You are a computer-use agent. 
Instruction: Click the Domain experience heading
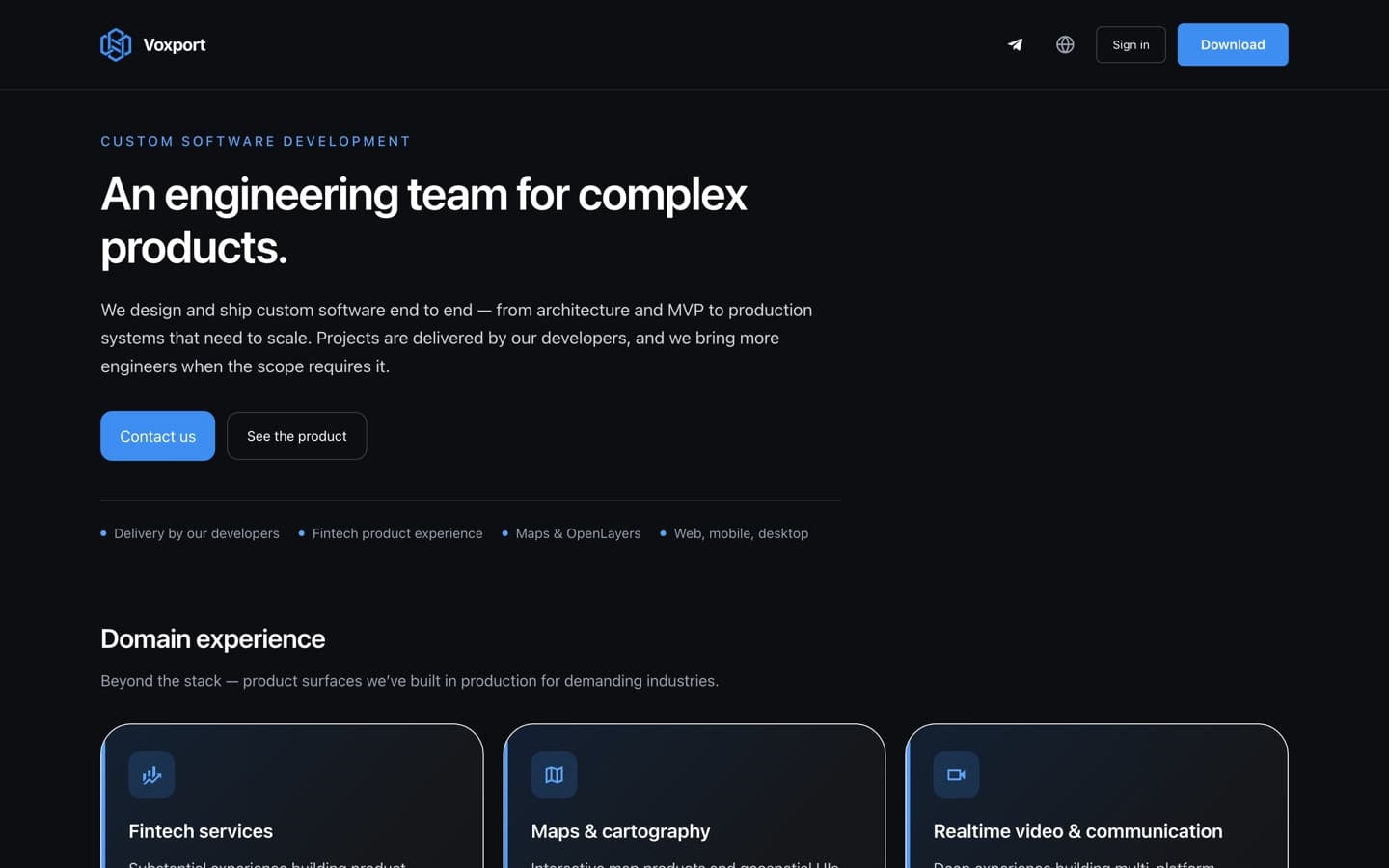212,638
